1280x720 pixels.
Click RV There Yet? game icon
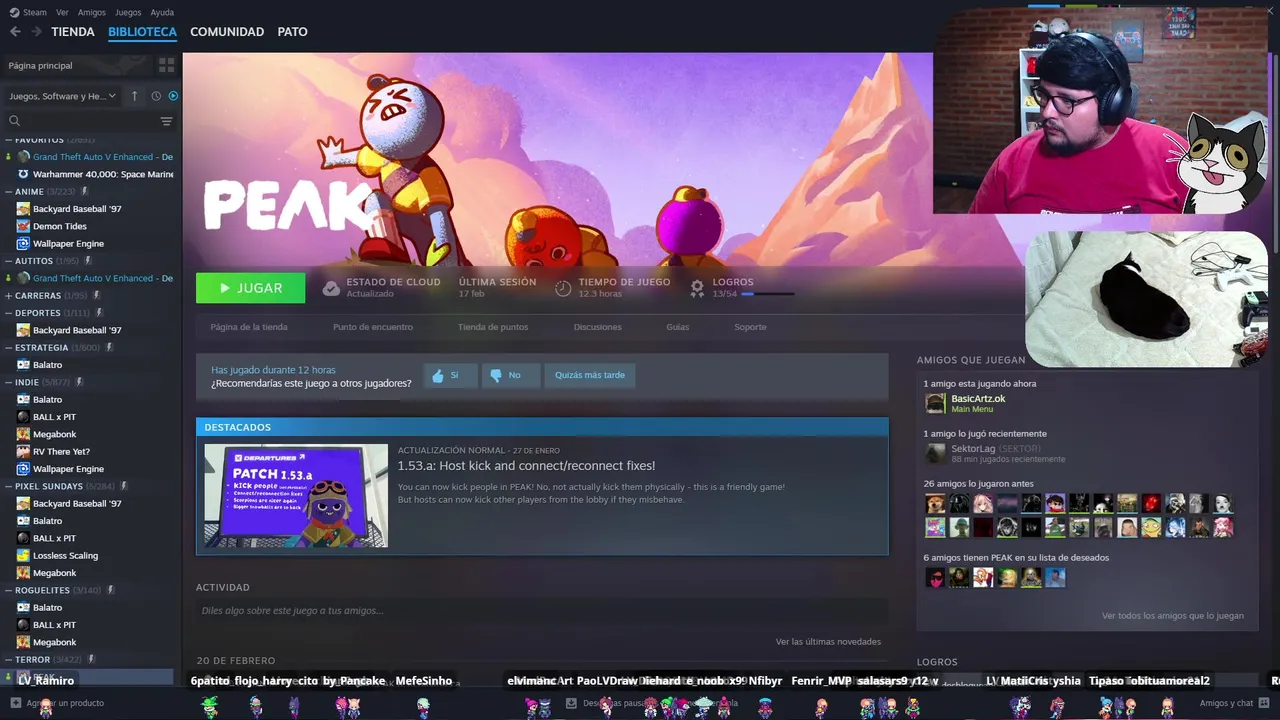[23, 451]
